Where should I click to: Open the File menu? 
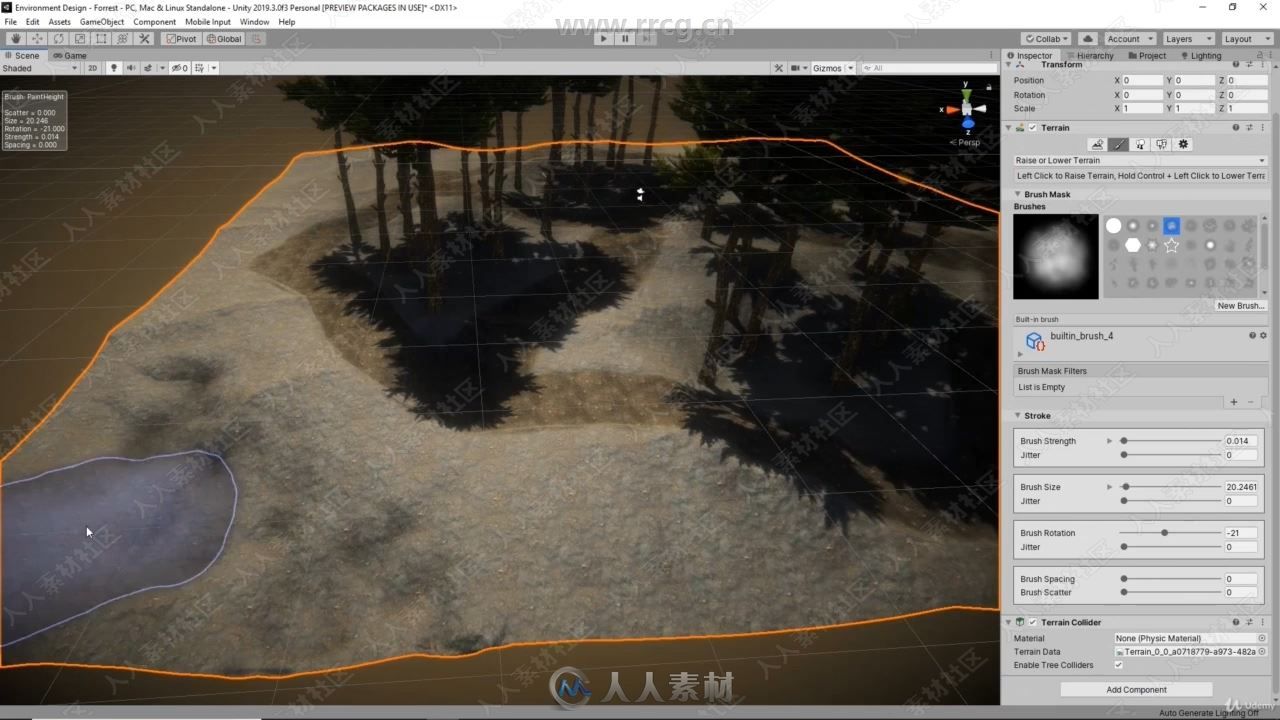click(11, 21)
